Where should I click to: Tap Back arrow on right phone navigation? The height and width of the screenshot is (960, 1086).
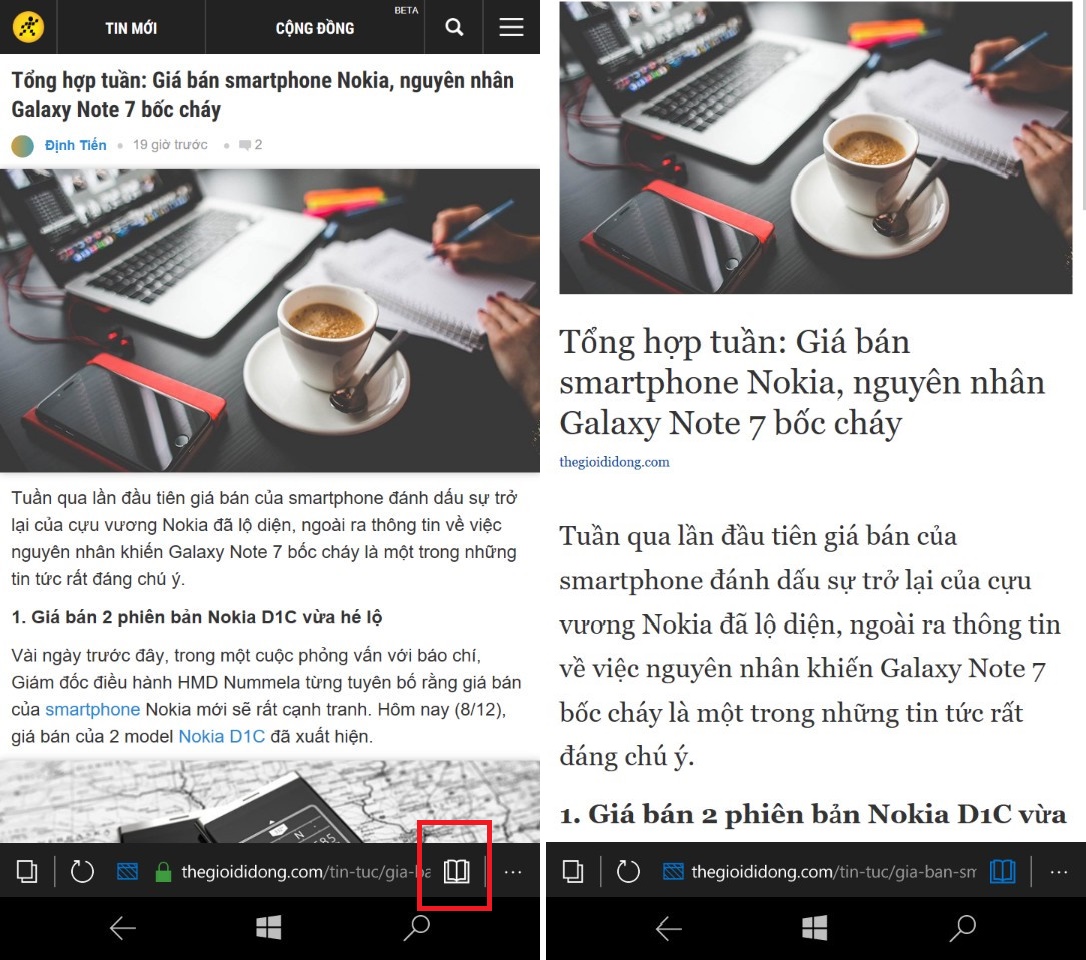pos(668,928)
